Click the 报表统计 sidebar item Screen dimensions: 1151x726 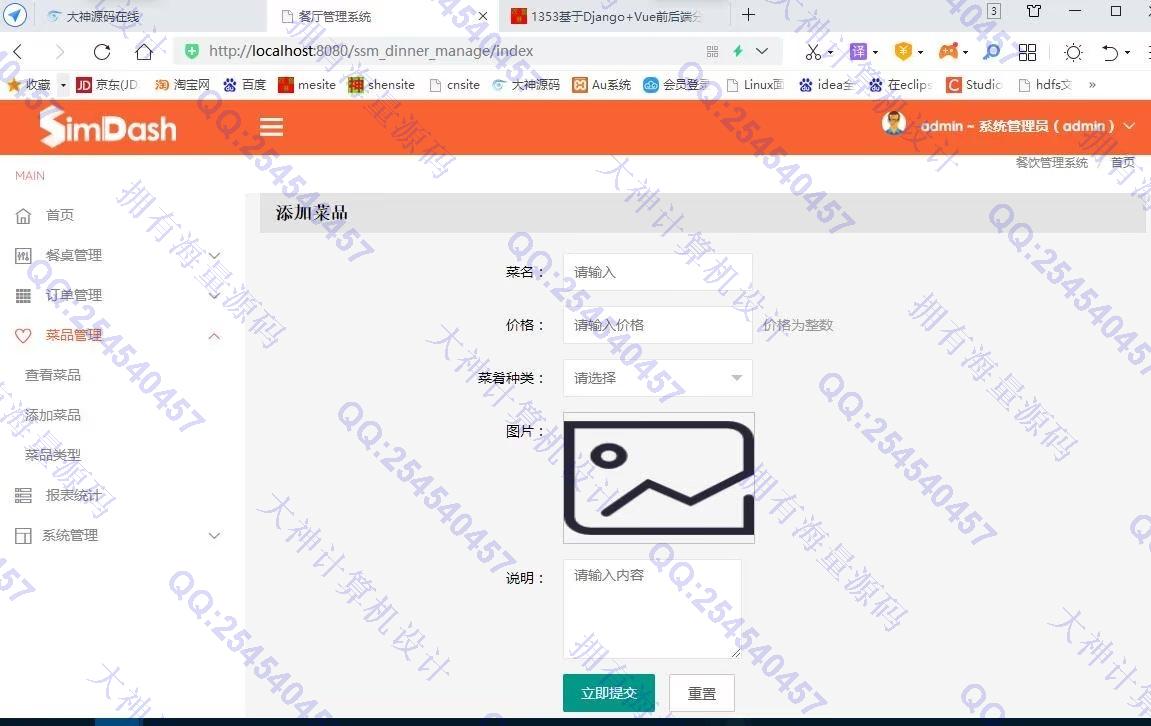click(x=72, y=495)
